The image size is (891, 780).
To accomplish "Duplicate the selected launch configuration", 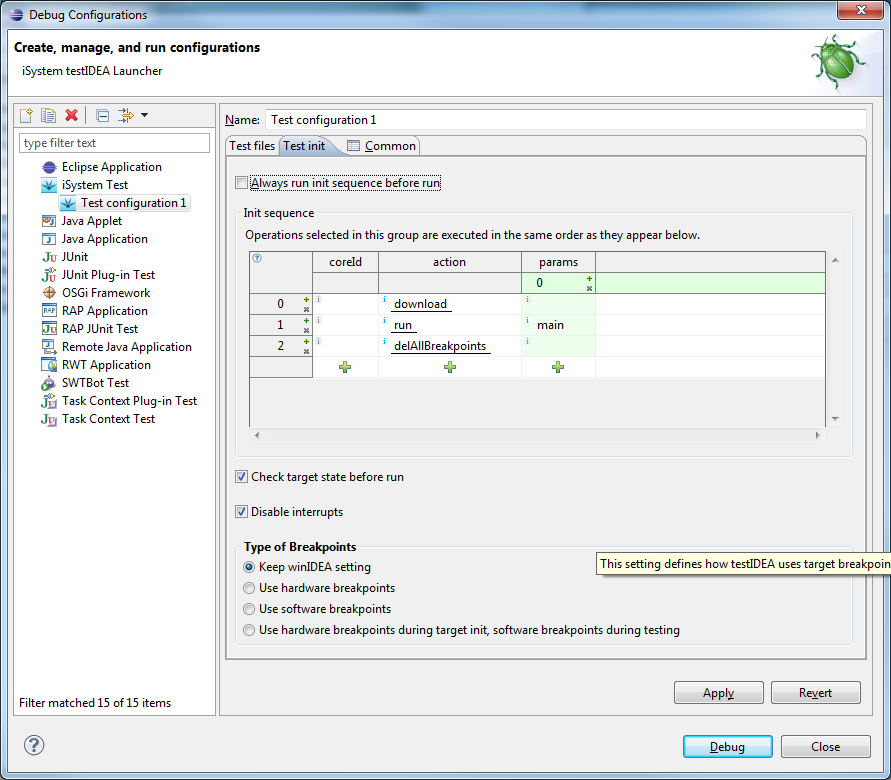I will (x=49, y=115).
